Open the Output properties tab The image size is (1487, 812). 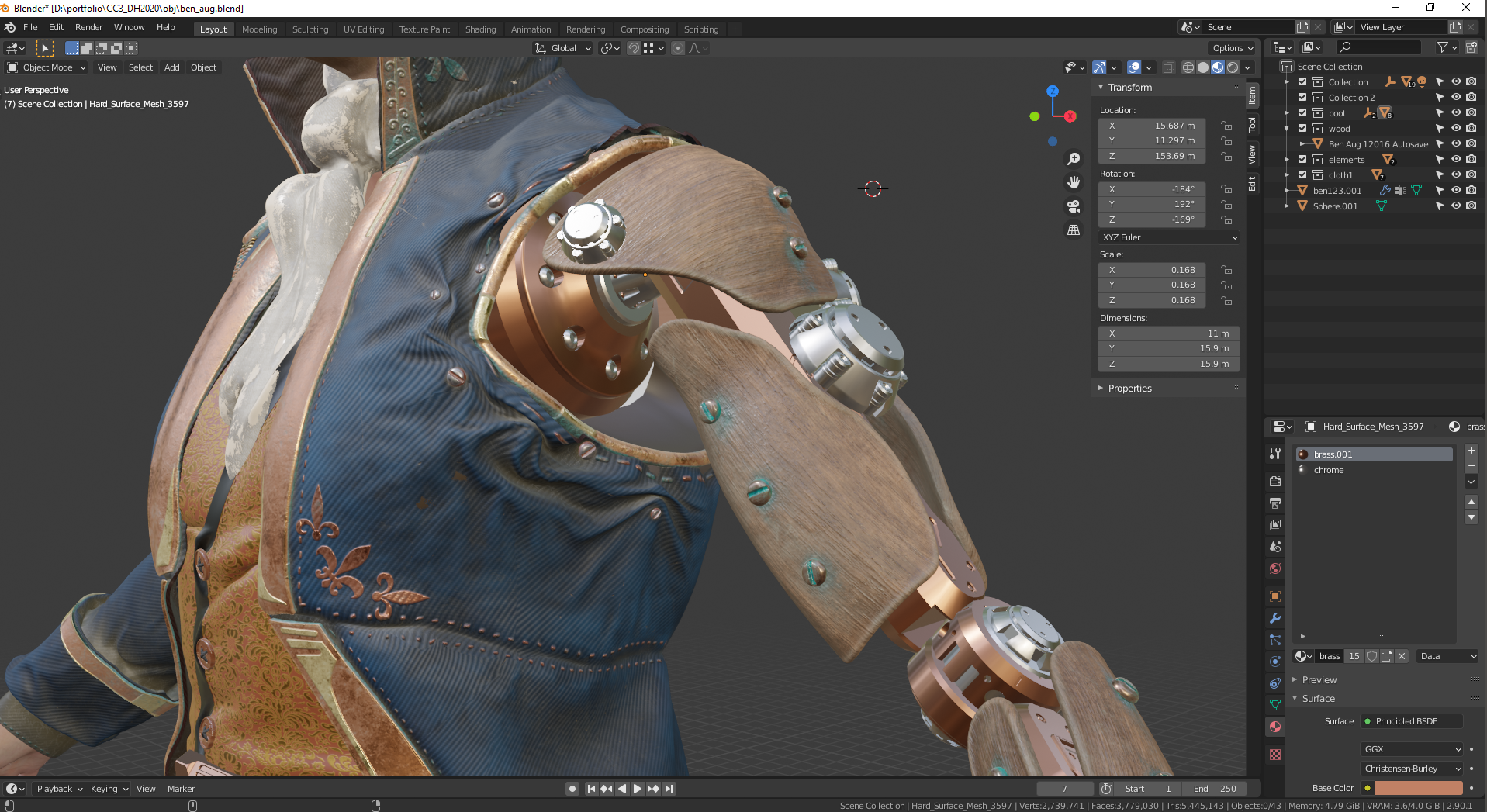(1275, 503)
